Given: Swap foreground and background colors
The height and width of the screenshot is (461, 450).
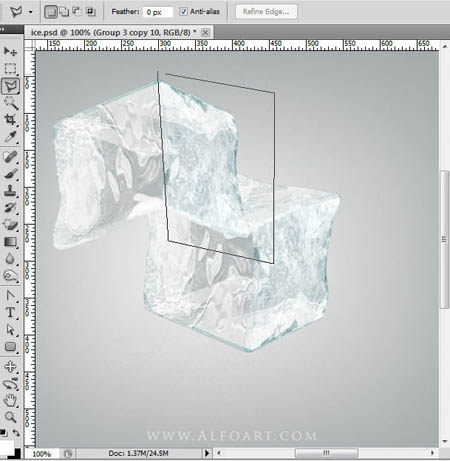Looking at the screenshot, I should (16, 433).
